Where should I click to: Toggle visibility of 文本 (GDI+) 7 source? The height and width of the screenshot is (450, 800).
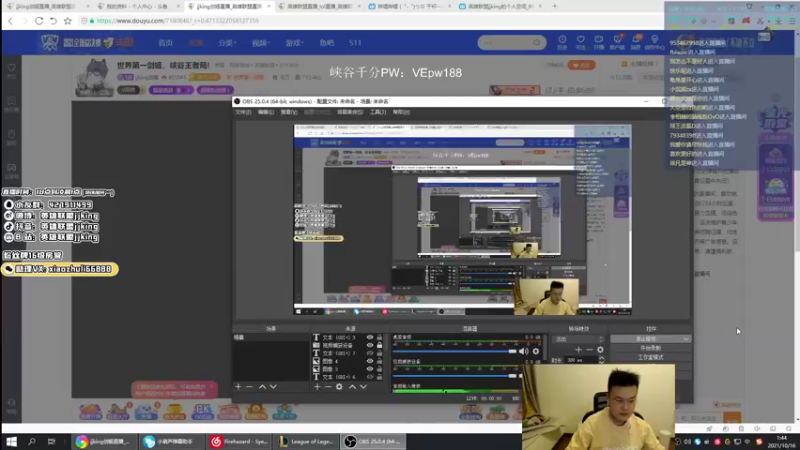pyautogui.click(x=370, y=353)
